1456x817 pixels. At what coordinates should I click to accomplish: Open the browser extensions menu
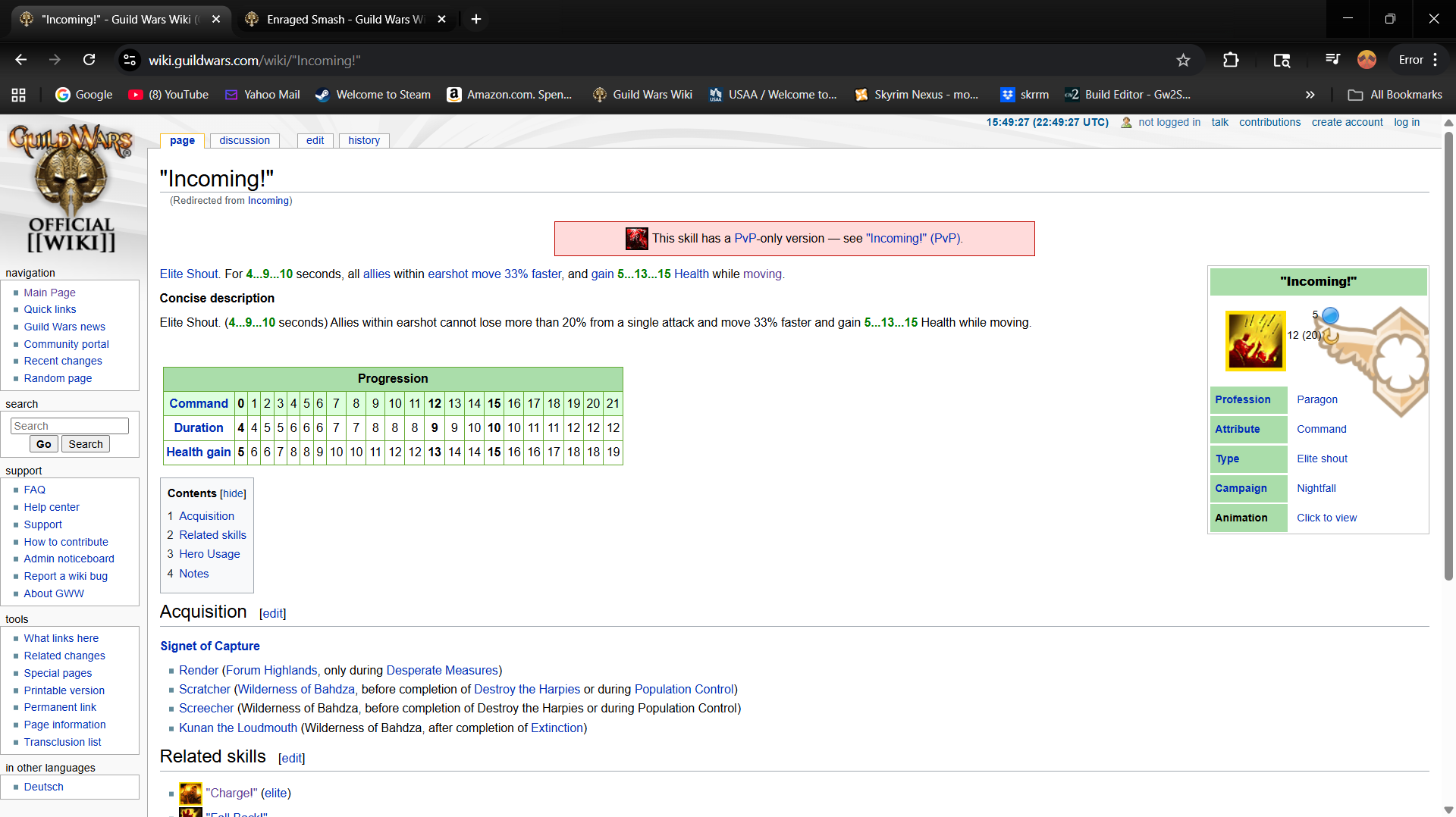tap(1231, 60)
